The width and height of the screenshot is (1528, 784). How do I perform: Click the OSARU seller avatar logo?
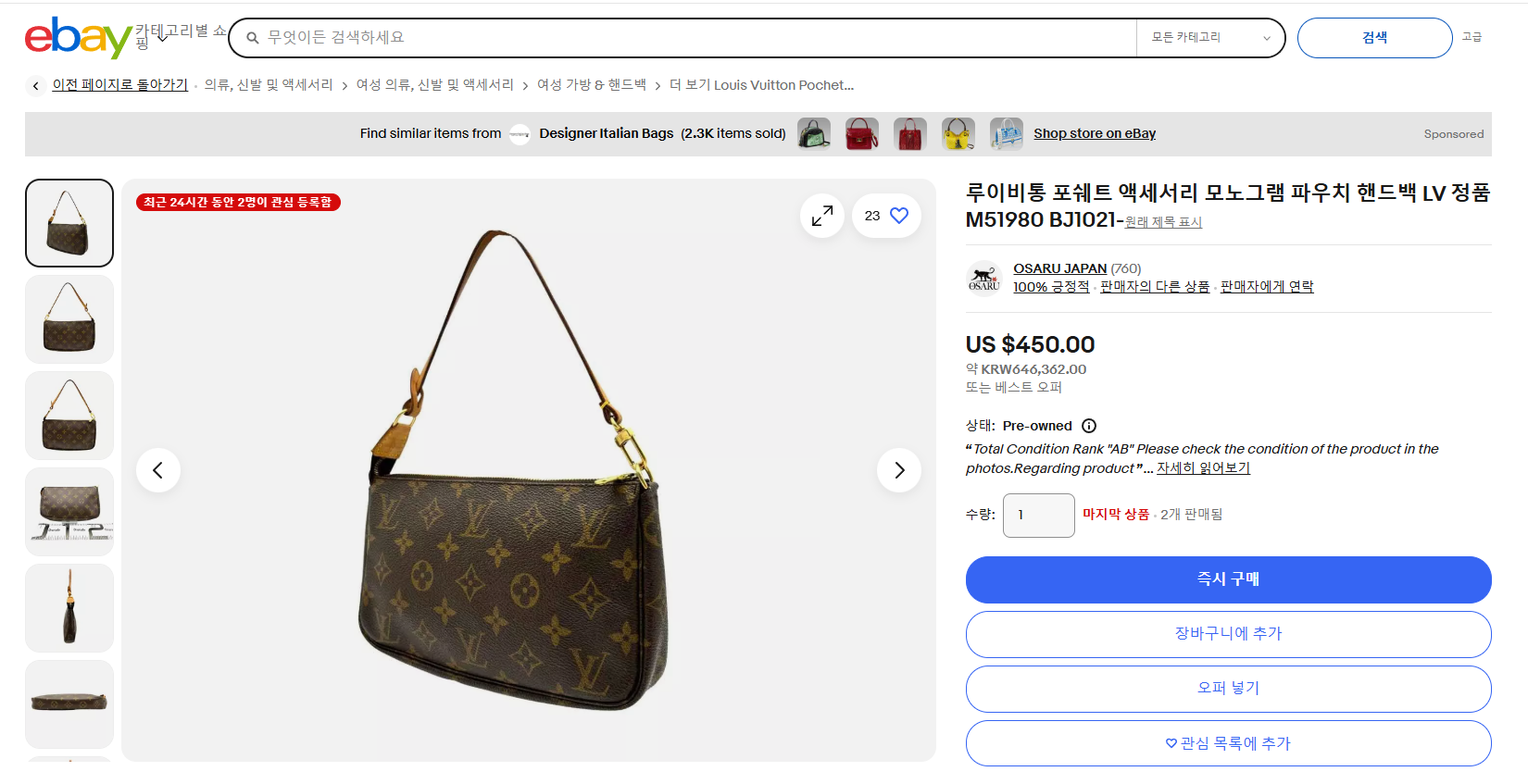[984, 278]
